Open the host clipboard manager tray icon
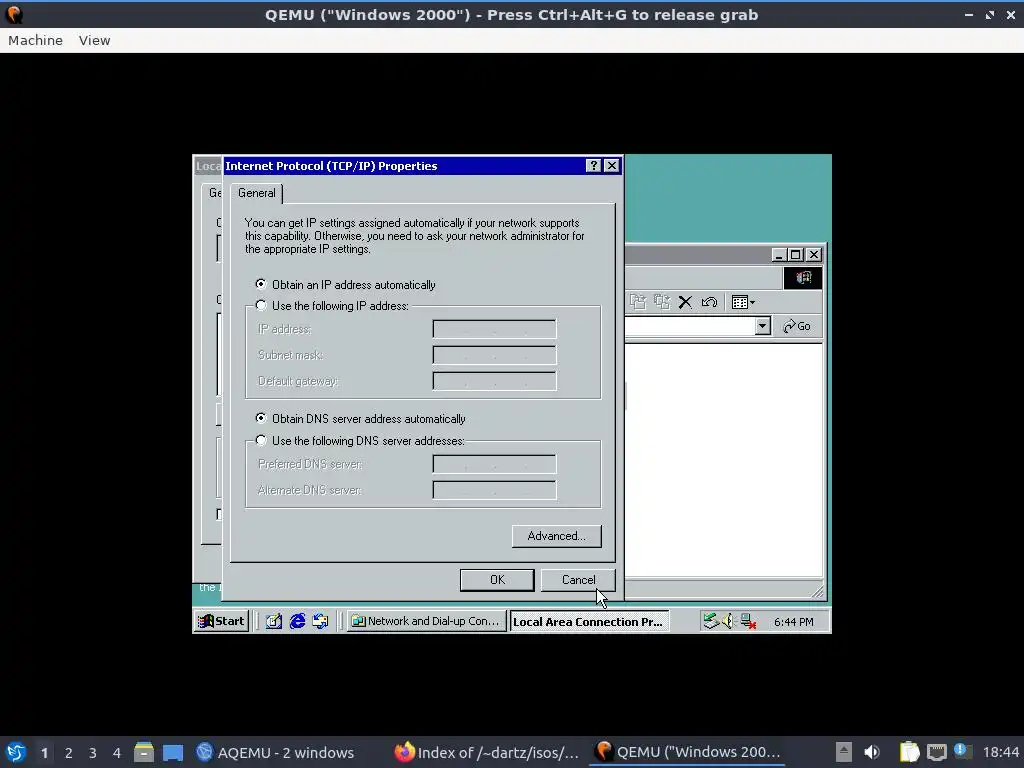 (909, 753)
